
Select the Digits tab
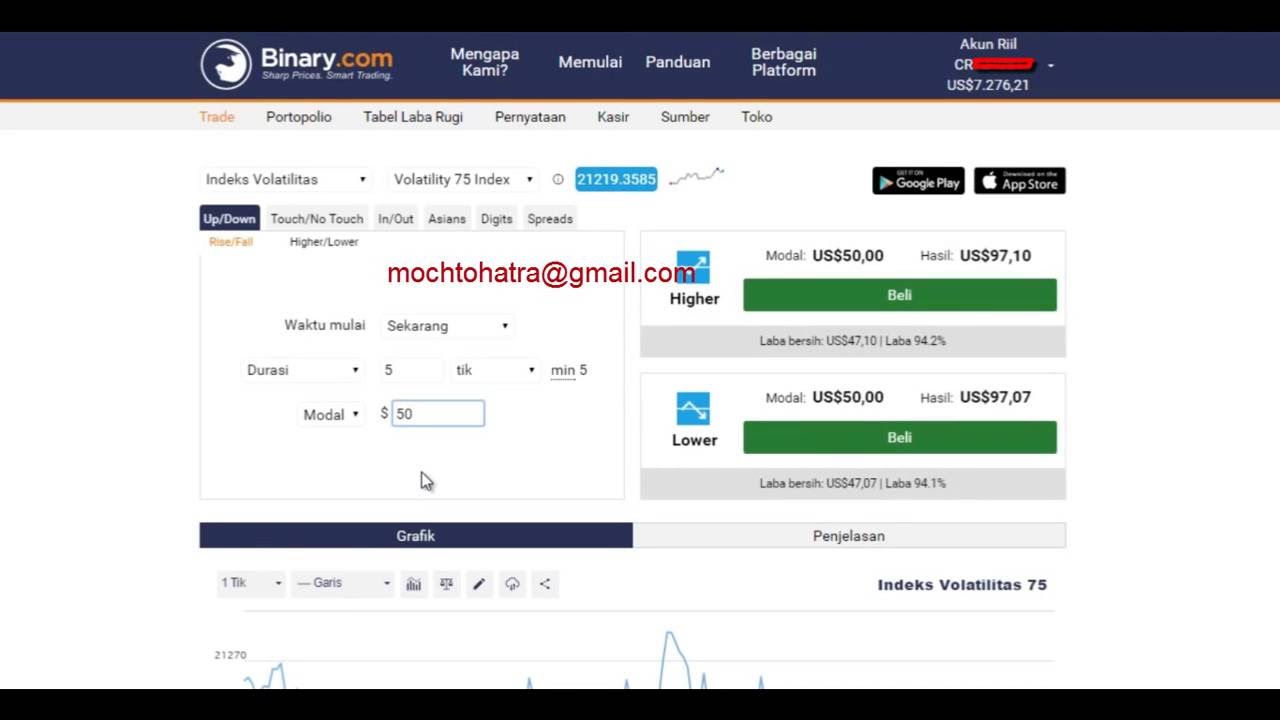496,219
